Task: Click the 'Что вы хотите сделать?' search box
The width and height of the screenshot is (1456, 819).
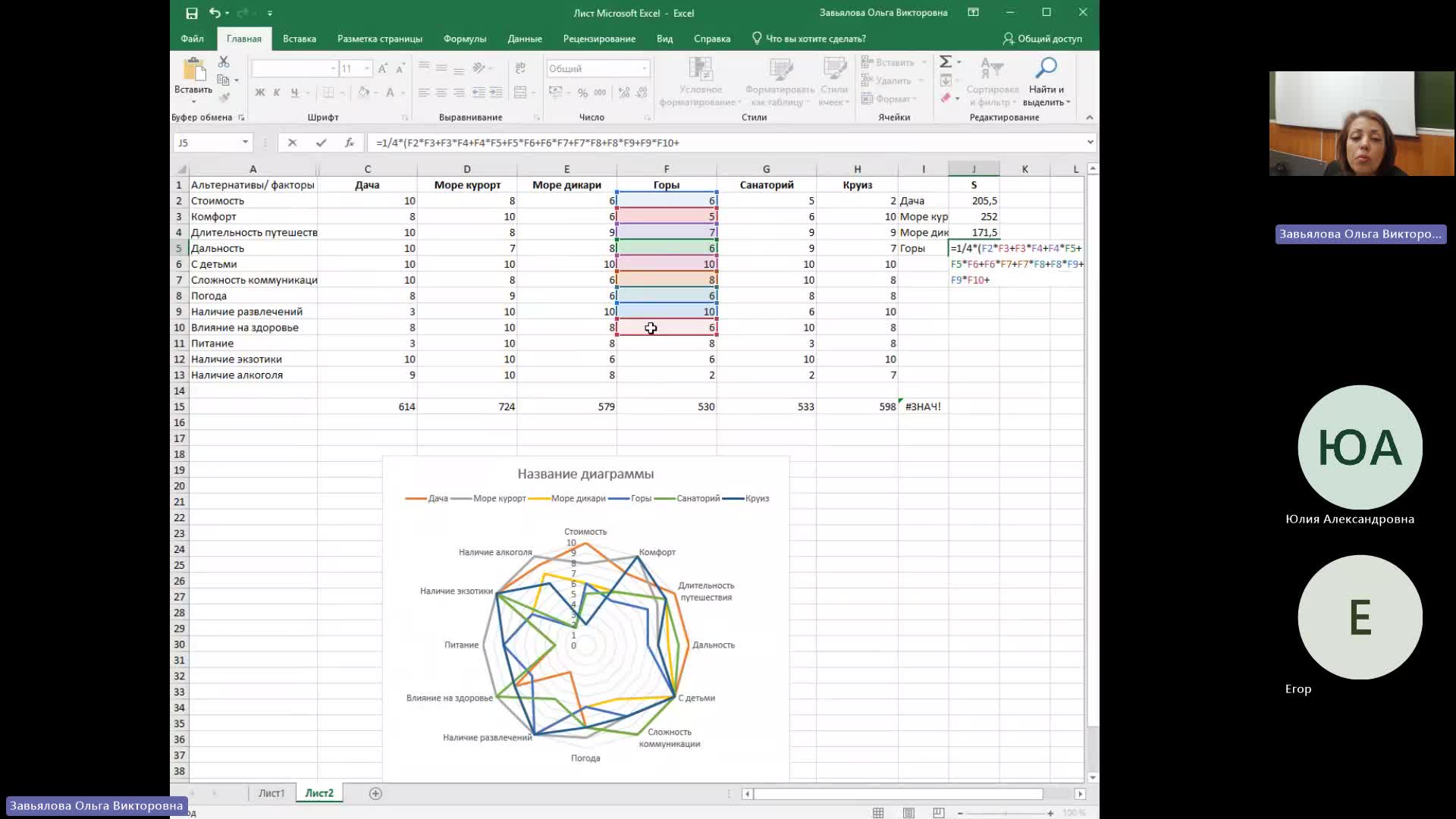Action: click(x=809, y=39)
